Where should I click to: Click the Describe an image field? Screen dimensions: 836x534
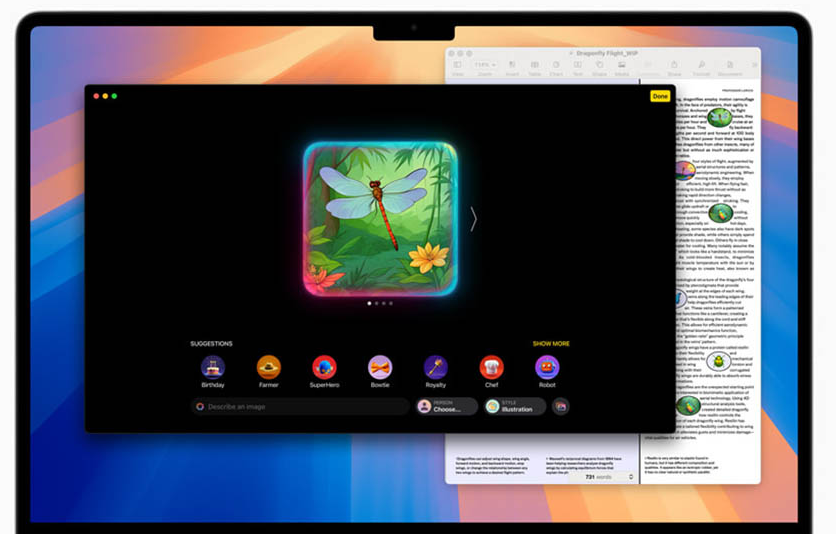[x=300, y=406]
